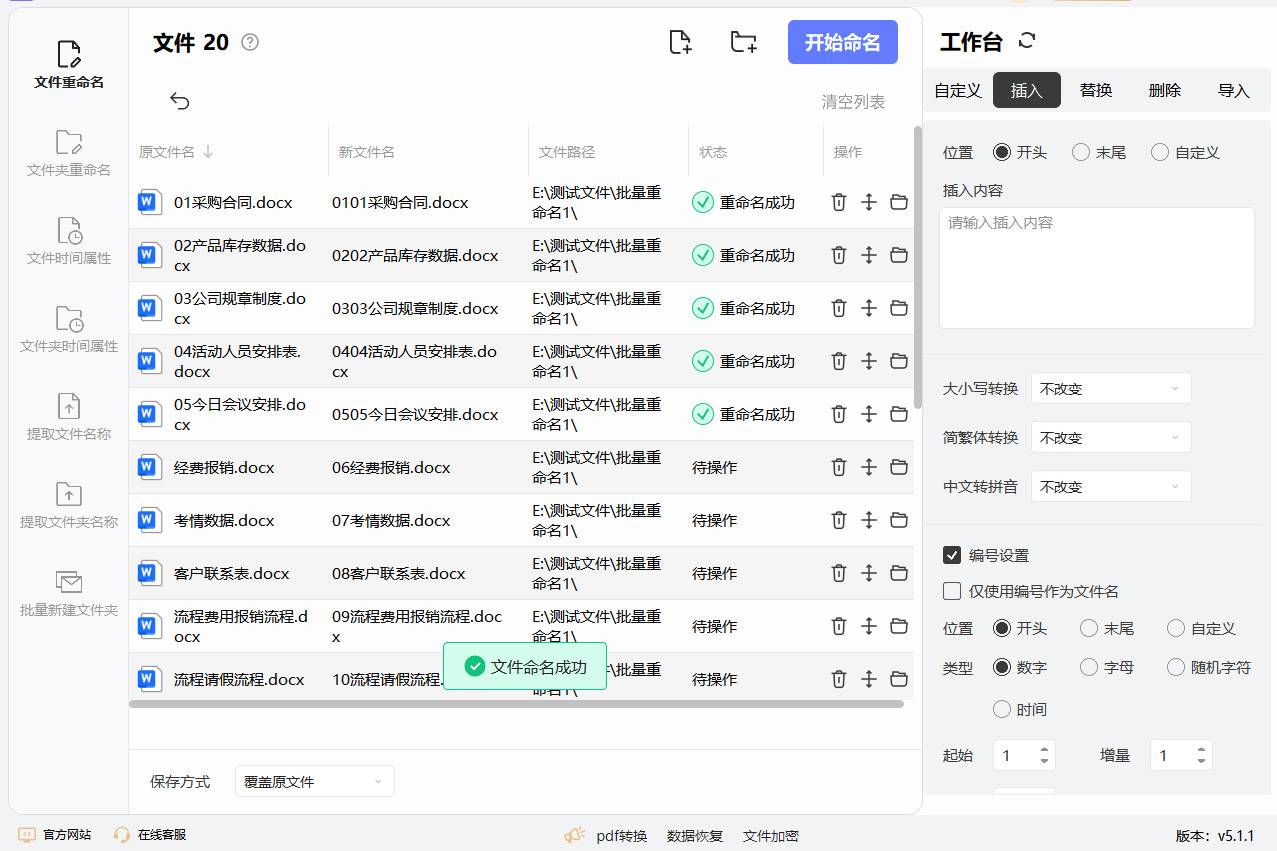Viewport: 1277px width, 851px height.
Task: Open 文件夹重命名 in the sidebar
Action: [x=69, y=153]
